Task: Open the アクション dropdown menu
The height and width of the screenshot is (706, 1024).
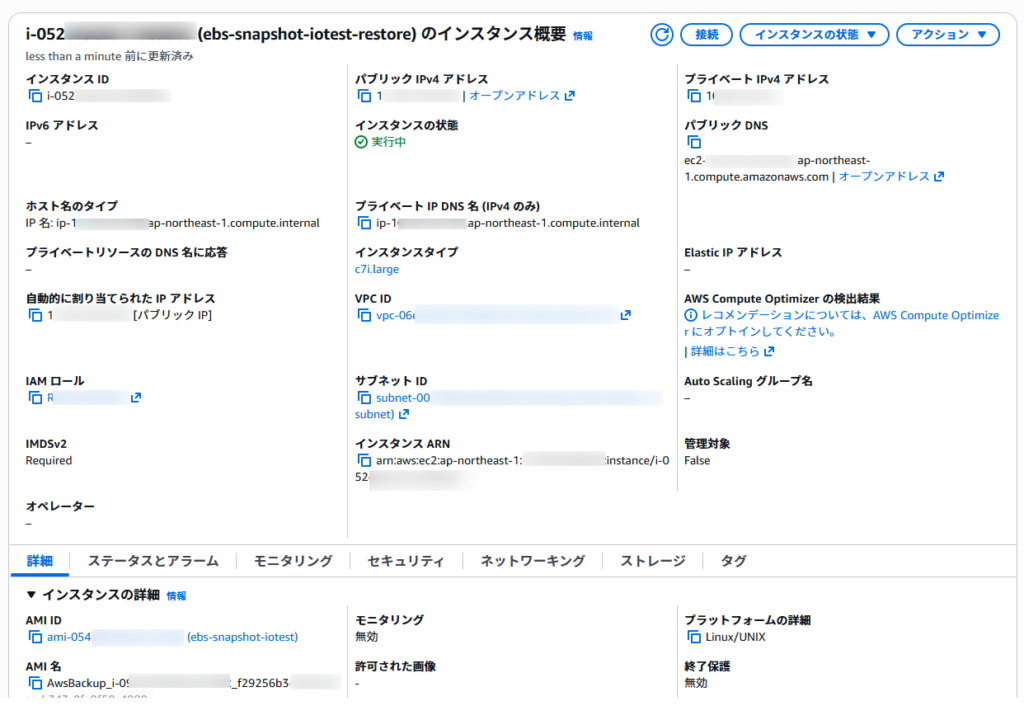Action: pos(947,35)
